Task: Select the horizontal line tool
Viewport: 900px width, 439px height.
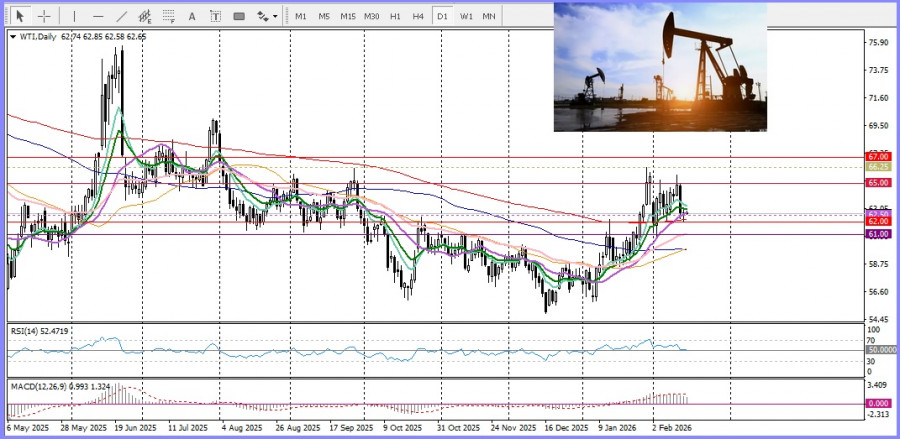Action: (x=97, y=16)
